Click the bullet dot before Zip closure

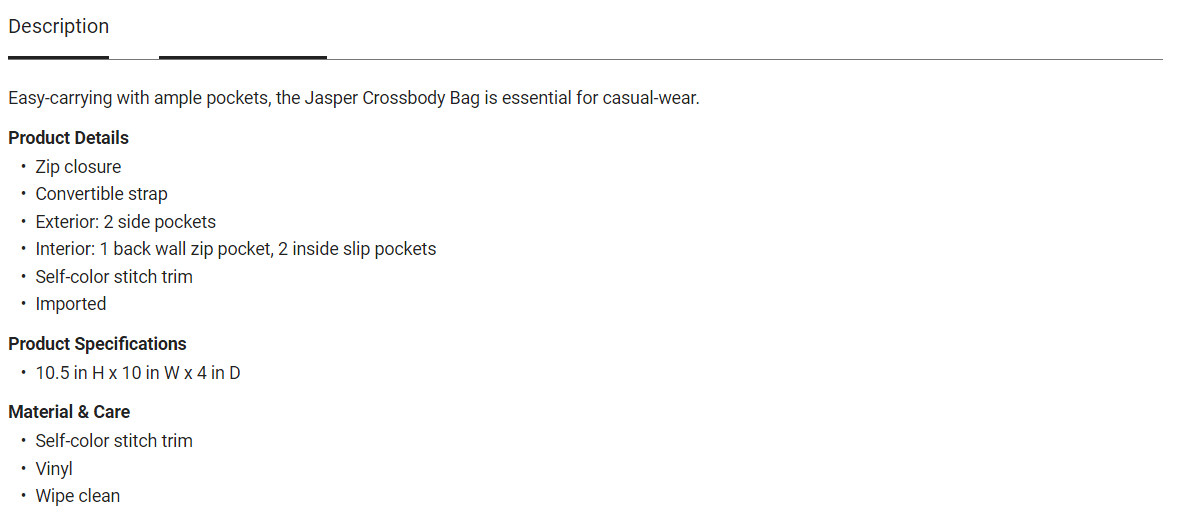pyautogui.click(x=23, y=167)
